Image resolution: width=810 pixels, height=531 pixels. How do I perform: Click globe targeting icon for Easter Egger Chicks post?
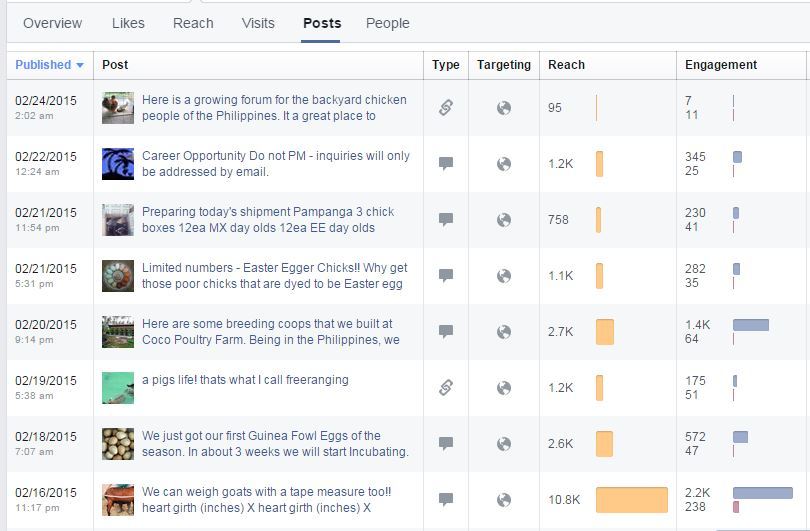[504, 276]
